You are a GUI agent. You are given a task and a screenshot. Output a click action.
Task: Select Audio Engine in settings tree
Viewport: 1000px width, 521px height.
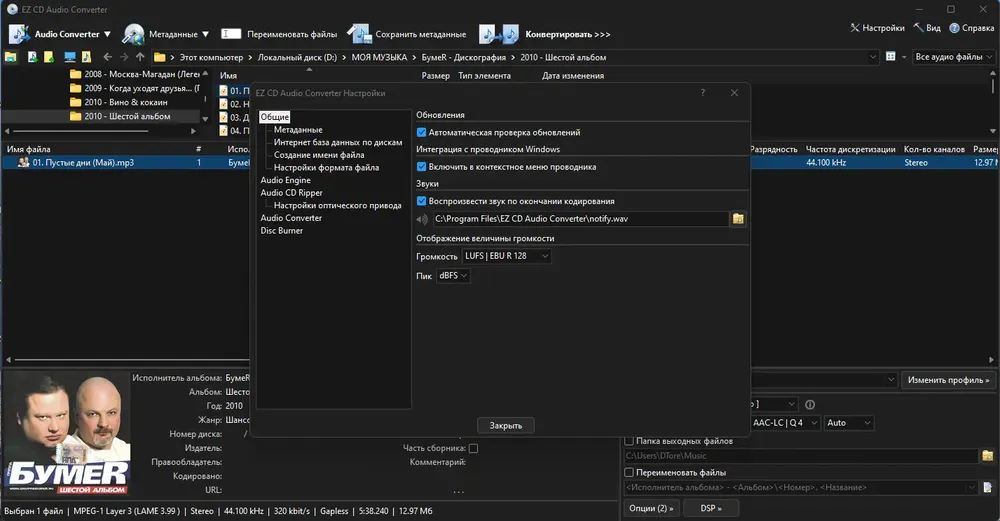pyautogui.click(x=285, y=180)
